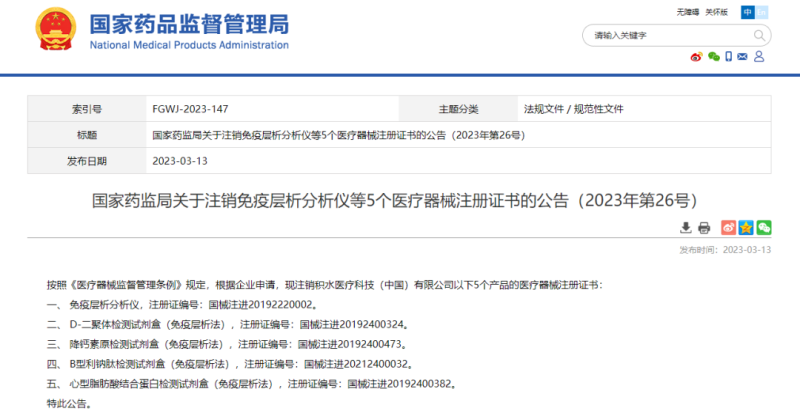The width and height of the screenshot is (800, 420).
Task: Click topic category 法规文件 / 规范性文件
Action: tap(573, 108)
